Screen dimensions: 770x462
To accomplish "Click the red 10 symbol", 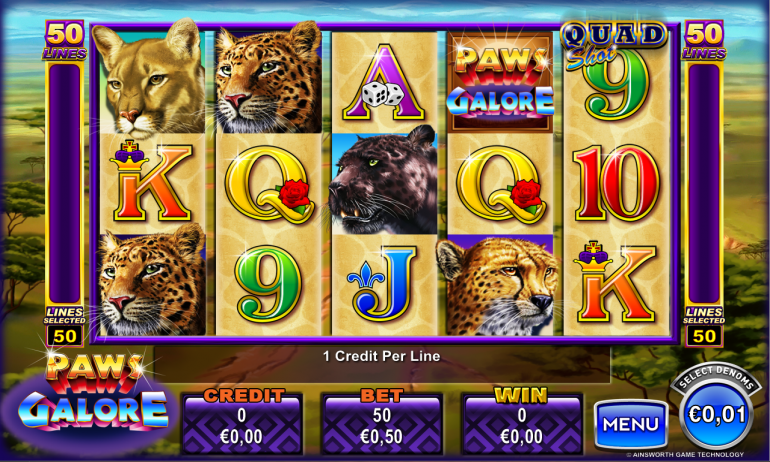I will (x=616, y=183).
